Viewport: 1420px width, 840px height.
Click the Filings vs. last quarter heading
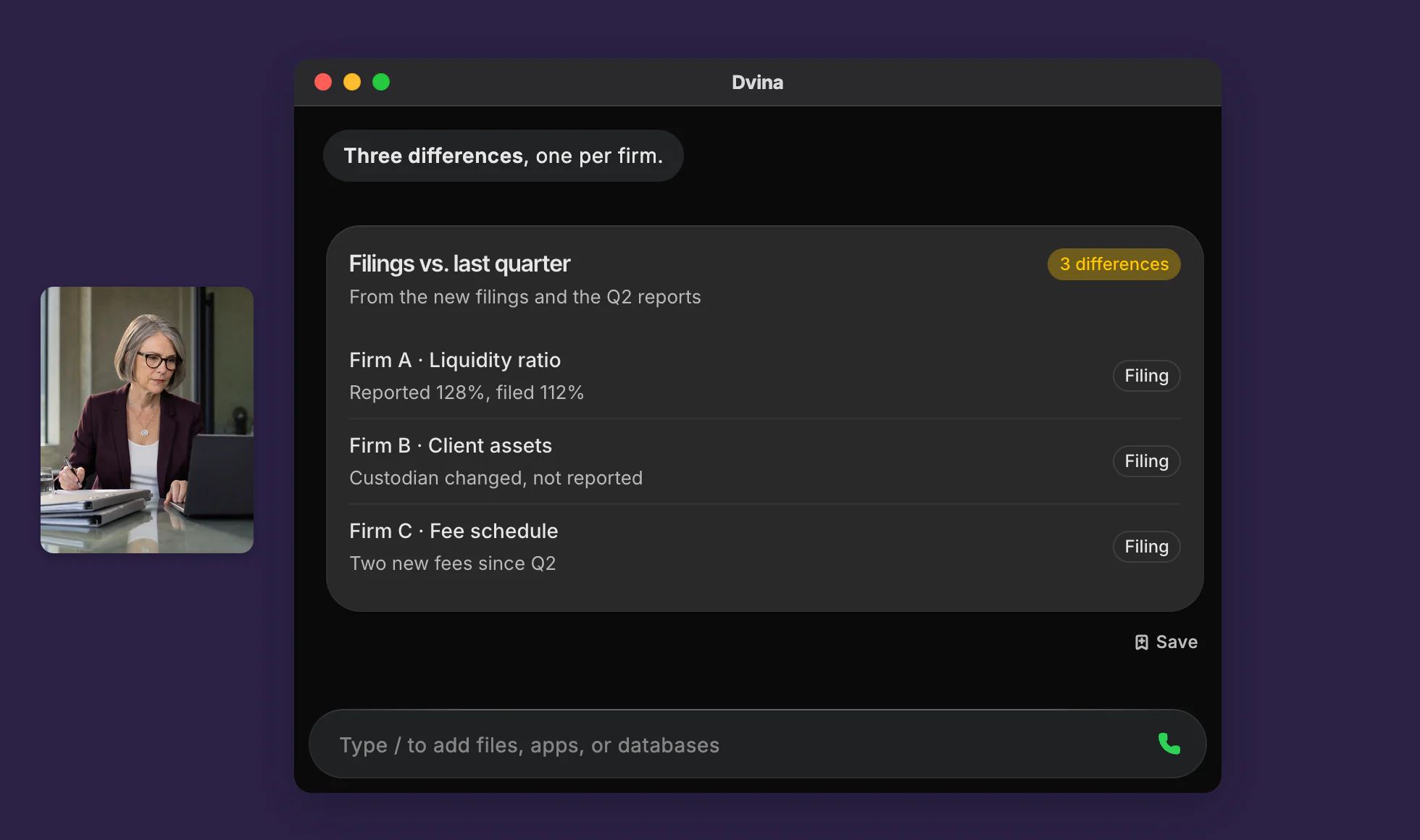(x=459, y=264)
